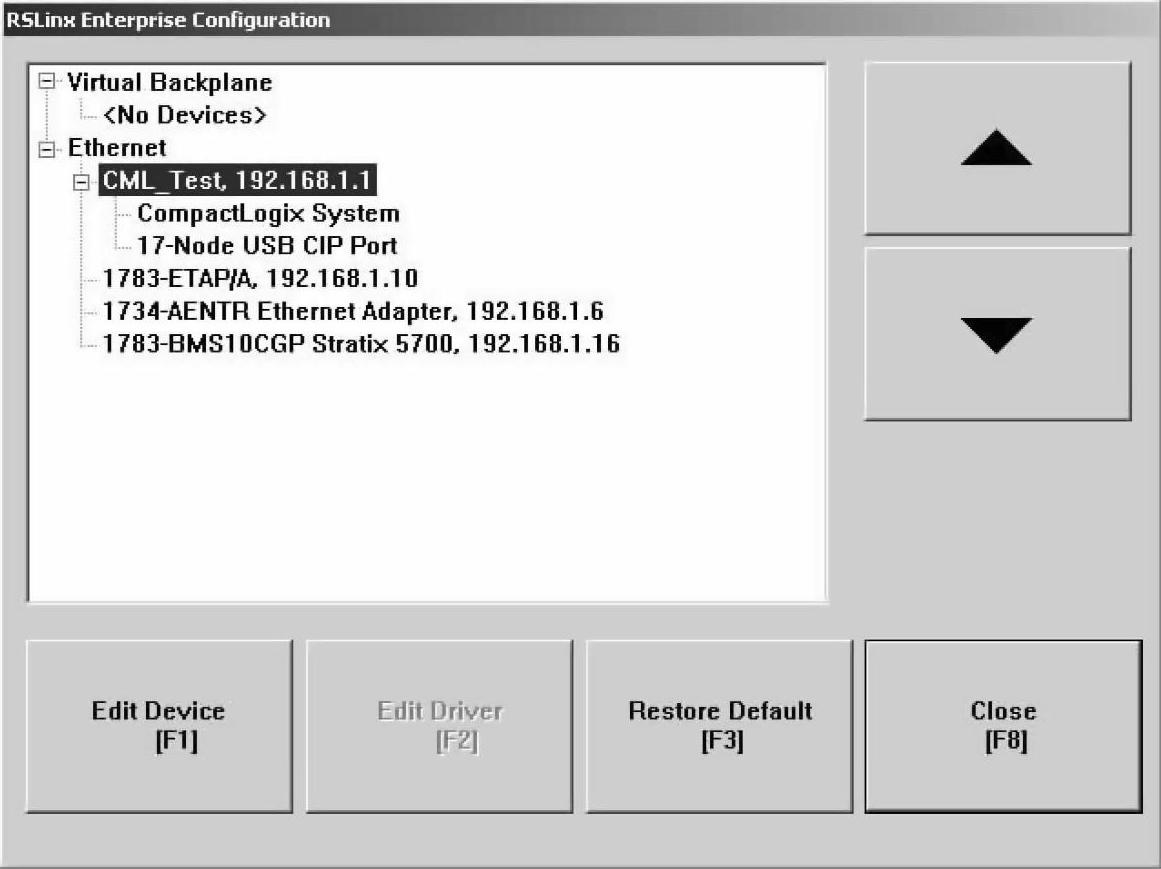Select 17-Node USB CIP Port
The width and height of the screenshot is (1161, 869).
click(267, 245)
